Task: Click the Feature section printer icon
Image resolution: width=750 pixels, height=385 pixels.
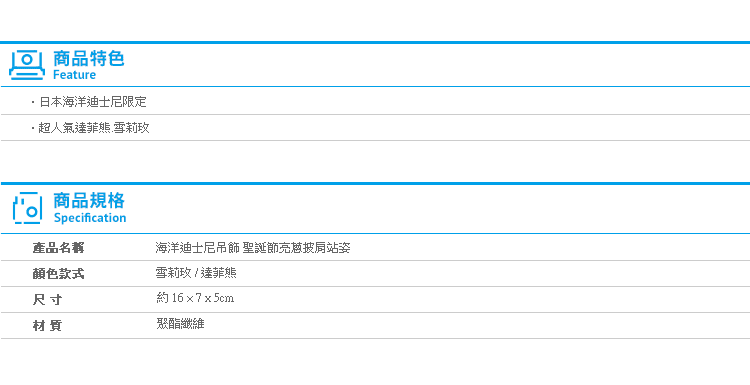Action: click(27, 65)
